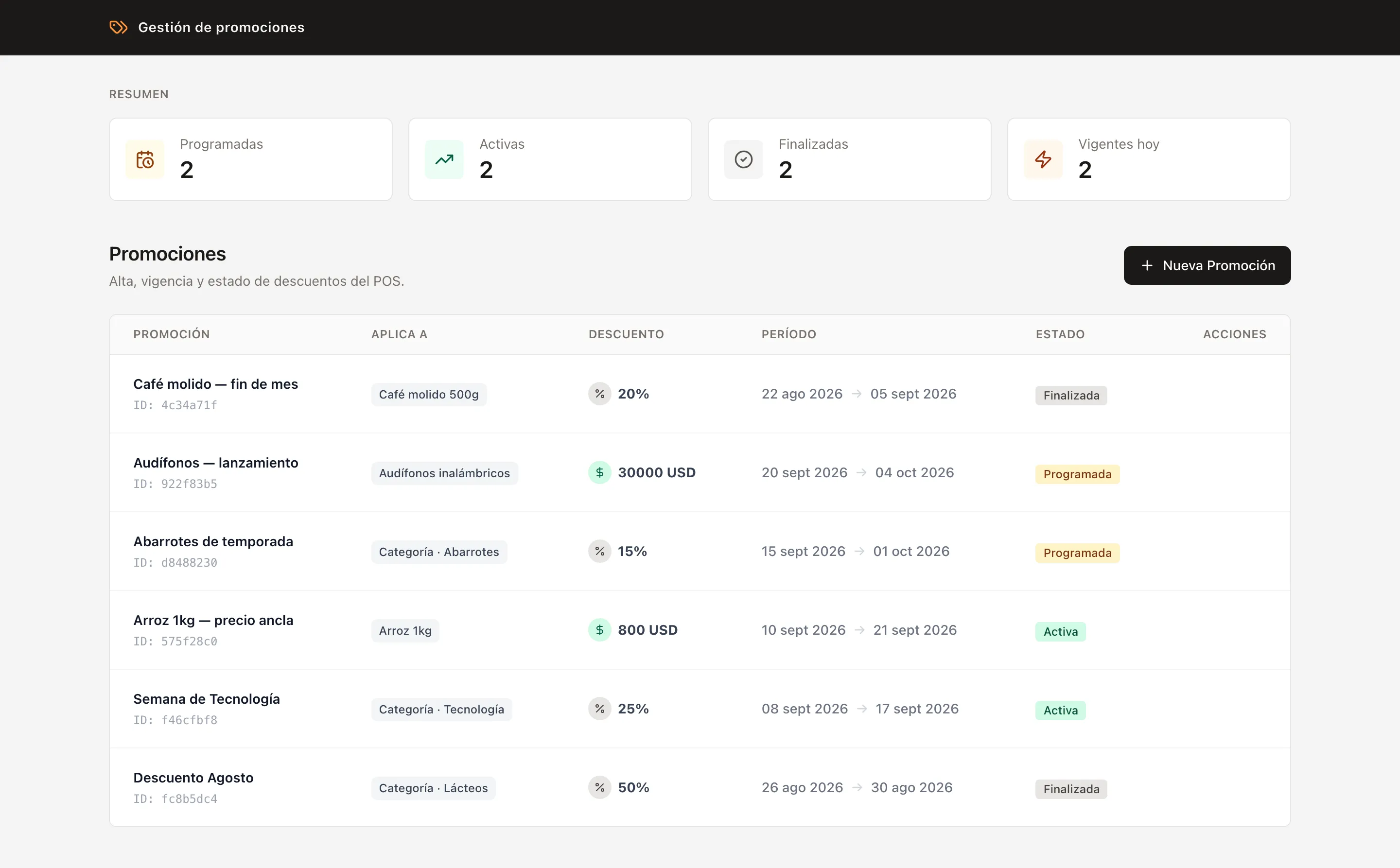Select the Activas summary card
1400x868 pixels.
pos(550,159)
